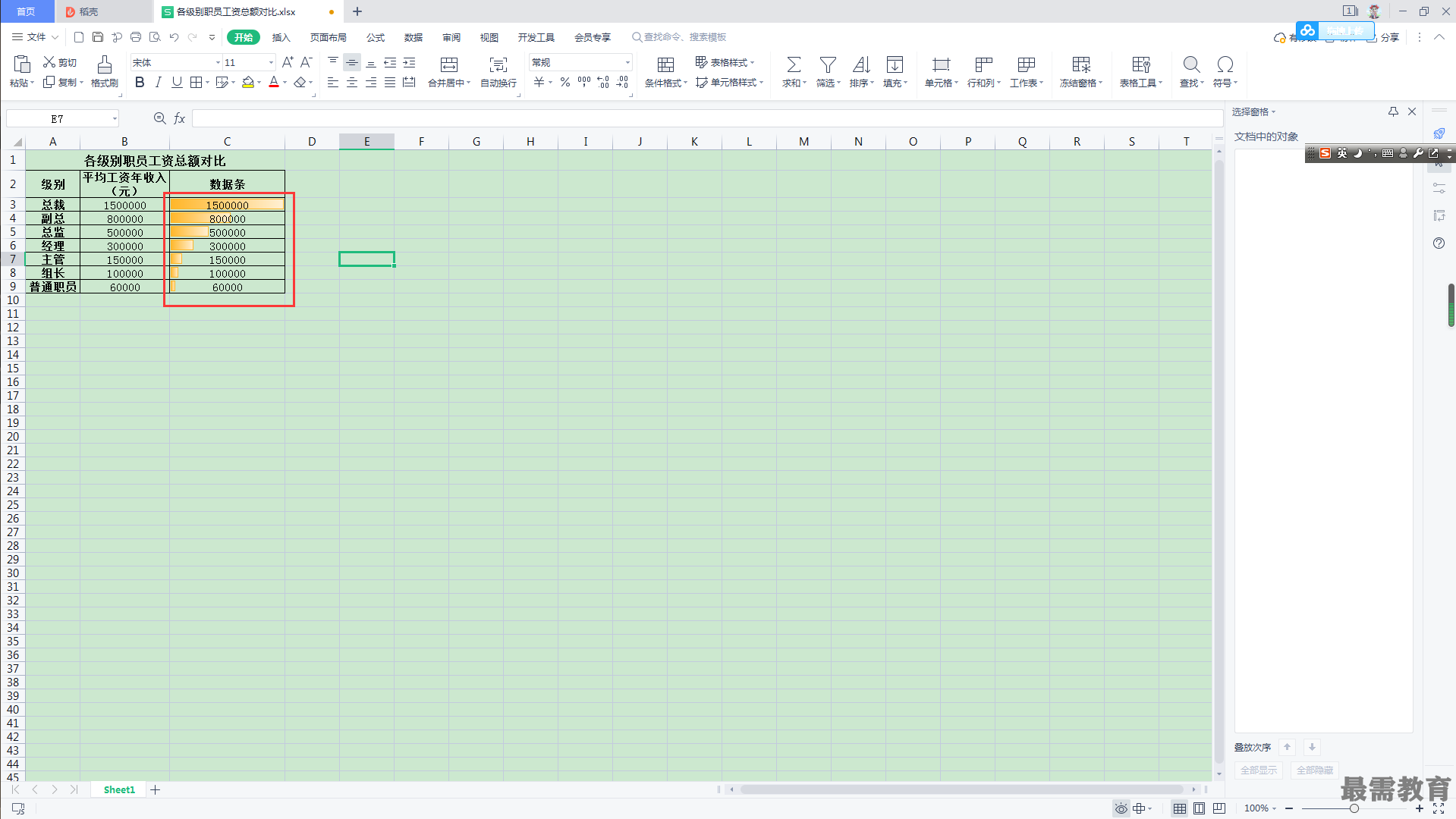
Task: Click the Copy (复制) button
Action: (x=61, y=82)
